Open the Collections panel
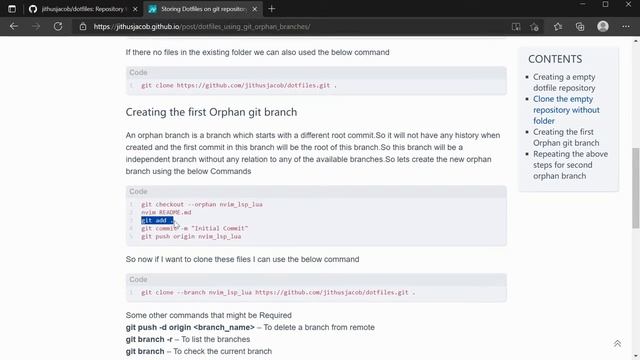Screen dimensions: 640x360 580,27
